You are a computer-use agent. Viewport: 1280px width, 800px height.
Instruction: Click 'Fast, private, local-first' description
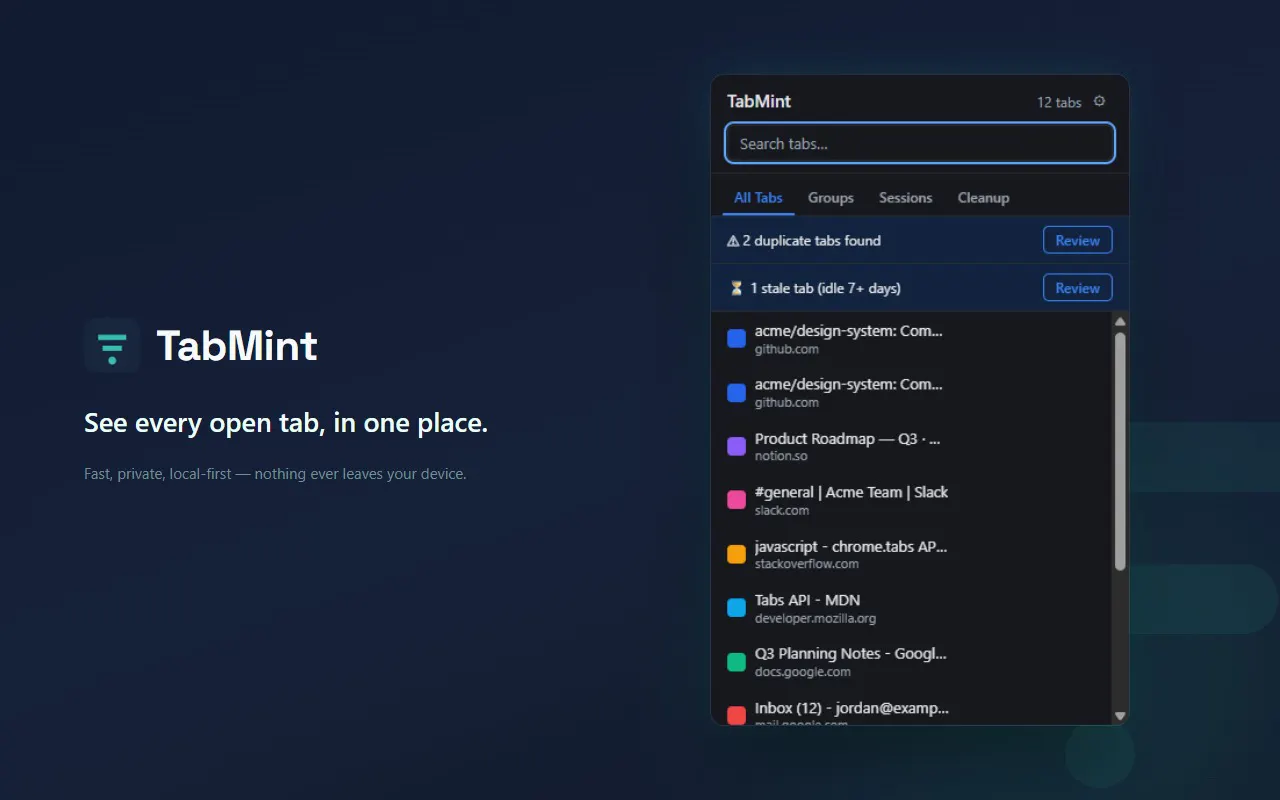[275, 474]
